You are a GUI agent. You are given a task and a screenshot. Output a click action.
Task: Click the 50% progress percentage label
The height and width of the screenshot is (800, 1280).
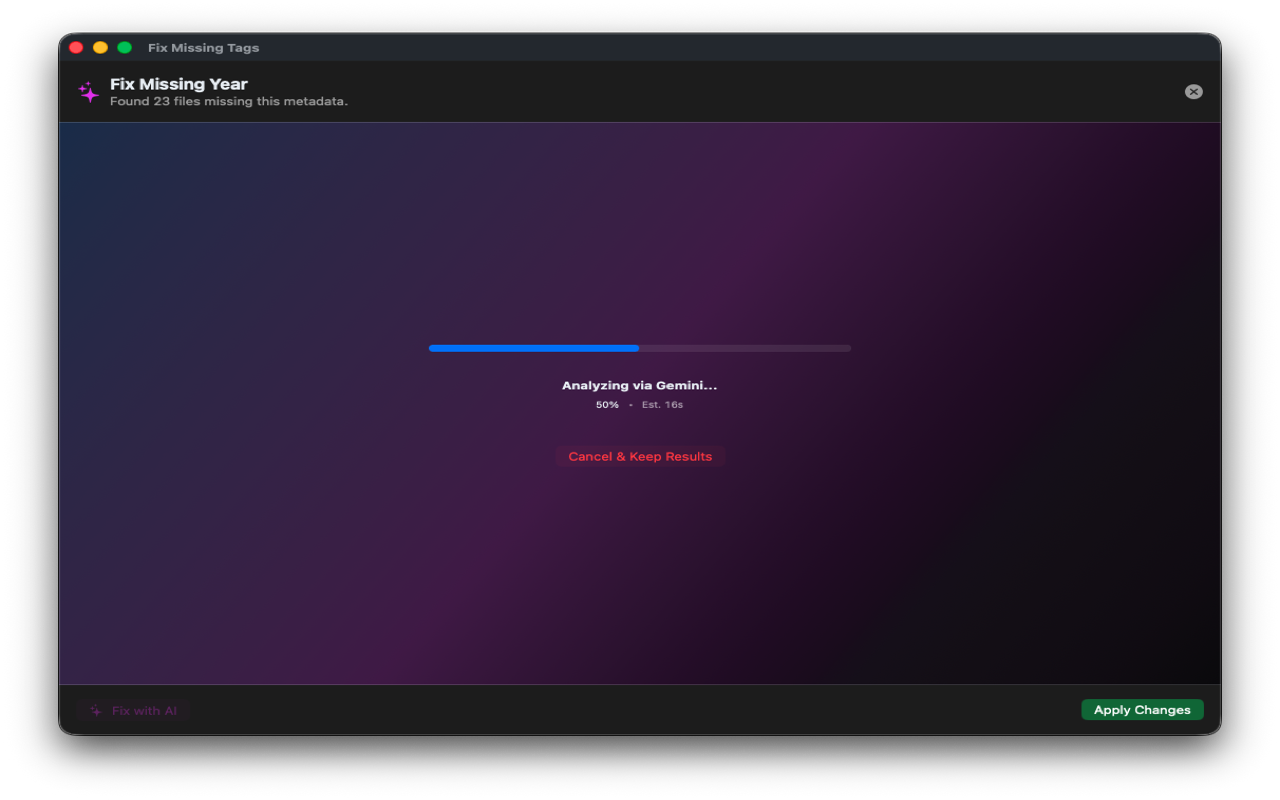607,405
